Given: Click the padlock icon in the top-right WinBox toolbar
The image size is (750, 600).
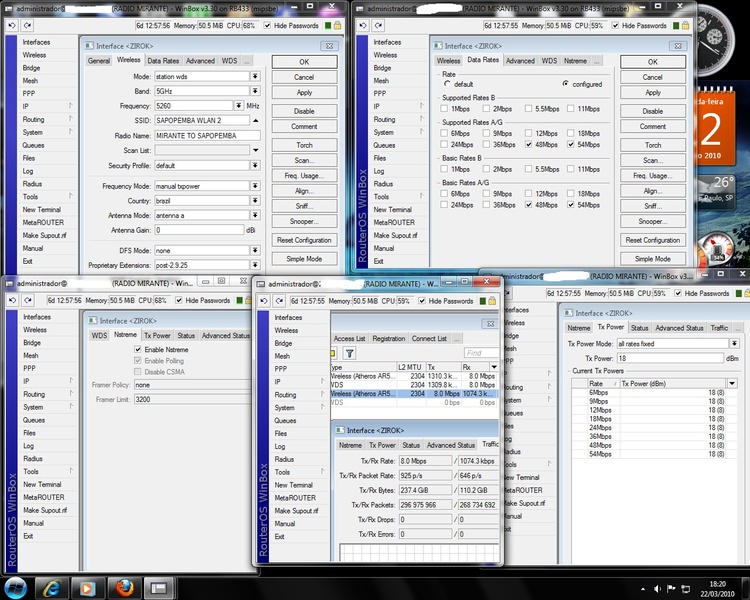Looking at the screenshot, I should [686, 25].
